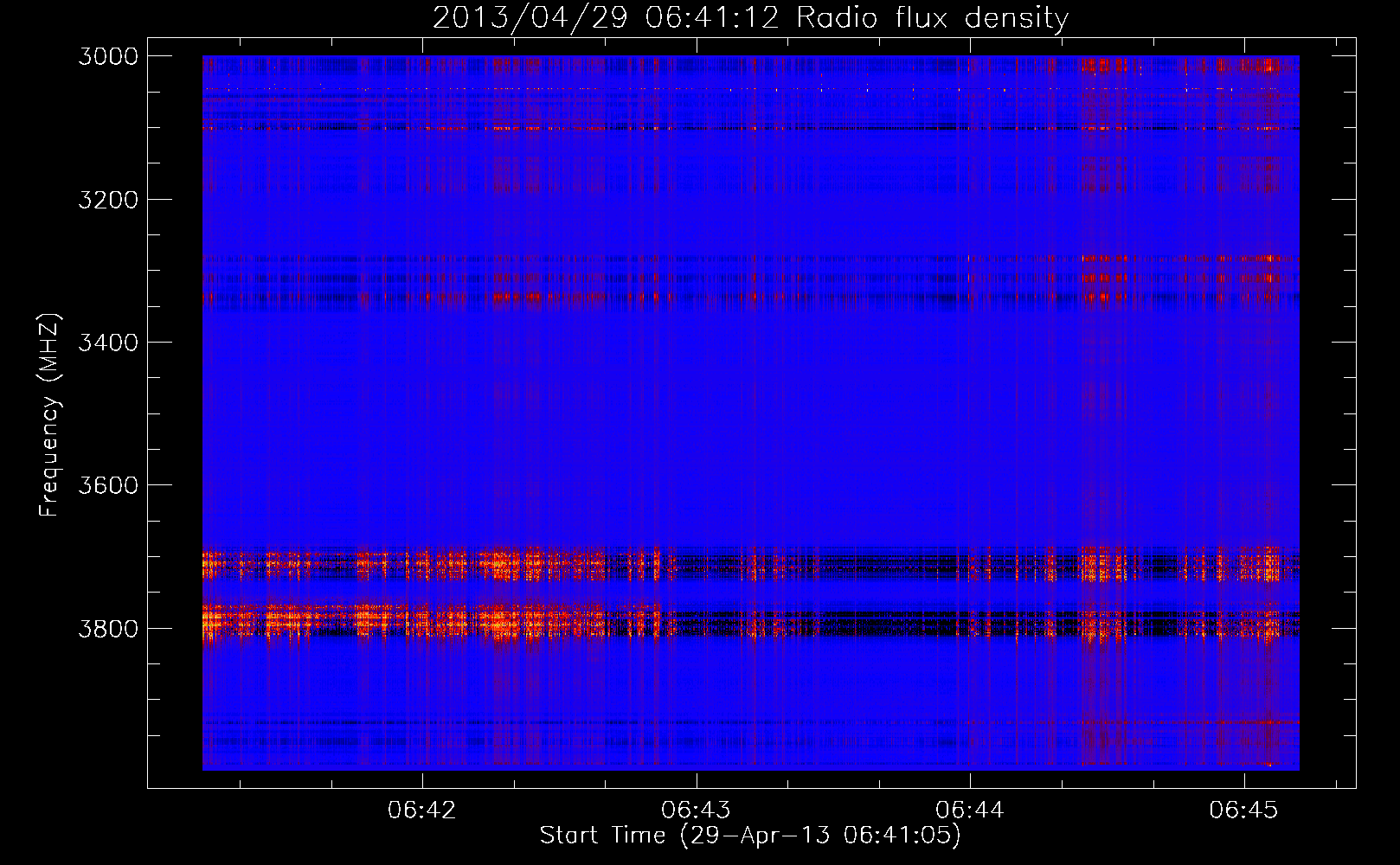Click the Start Time (29-Apr-13 06:41:05) axis label

coord(750,836)
